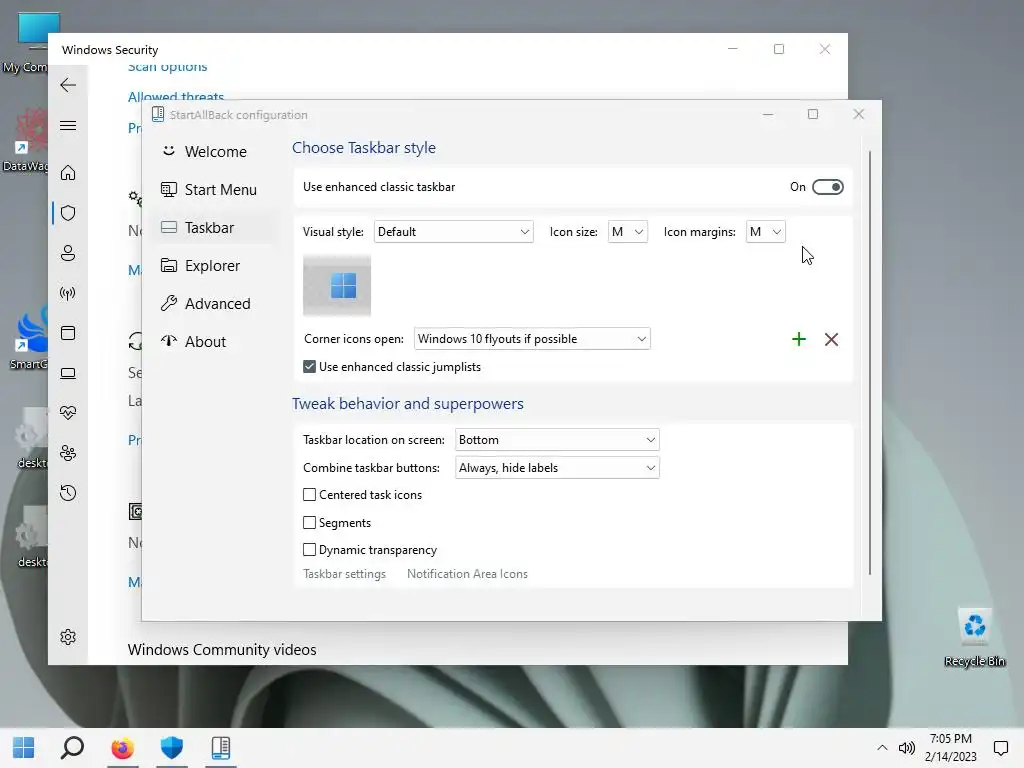Click the green plus add icon
This screenshot has width=1024, height=768.
click(799, 339)
